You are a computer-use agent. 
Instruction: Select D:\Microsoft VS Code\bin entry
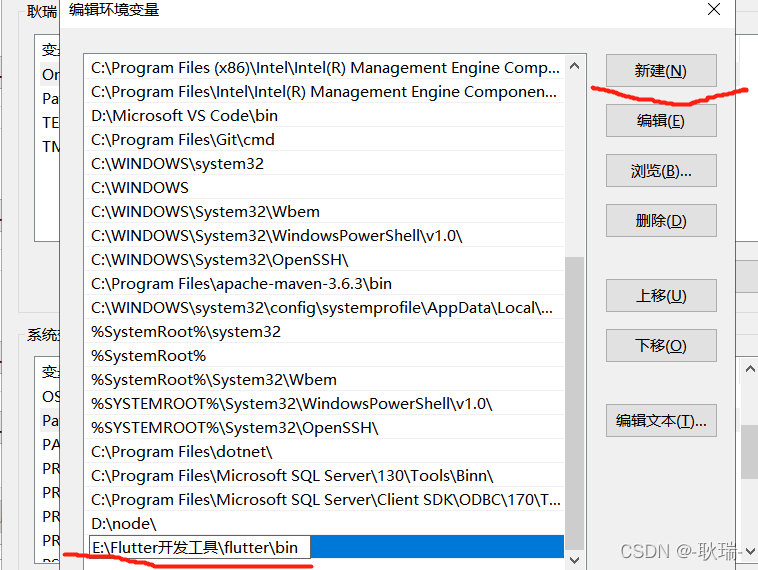(x=324, y=116)
